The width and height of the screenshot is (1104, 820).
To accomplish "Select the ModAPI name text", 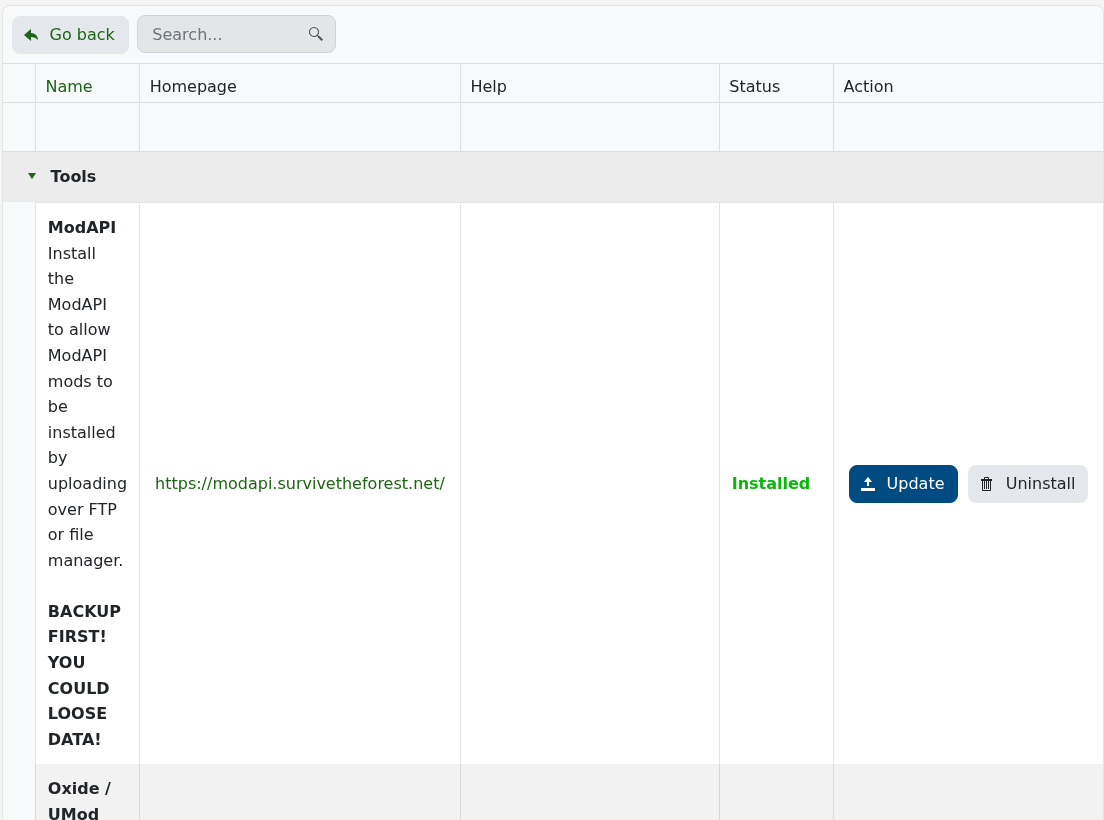I will click(82, 227).
